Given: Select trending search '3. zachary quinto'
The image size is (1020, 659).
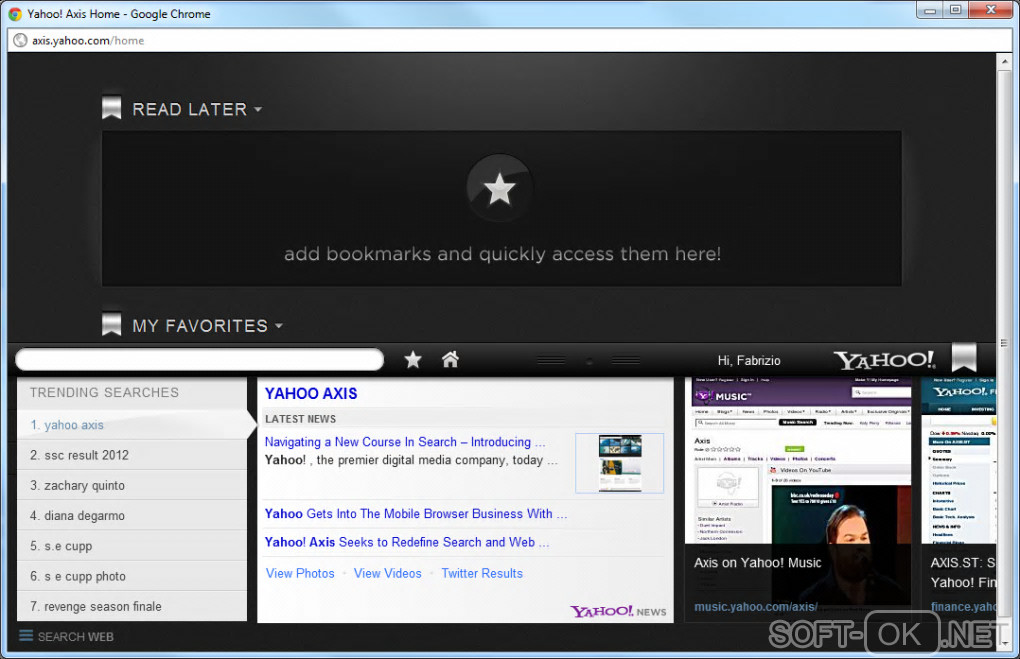Looking at the screenshot, I should 132,485.
